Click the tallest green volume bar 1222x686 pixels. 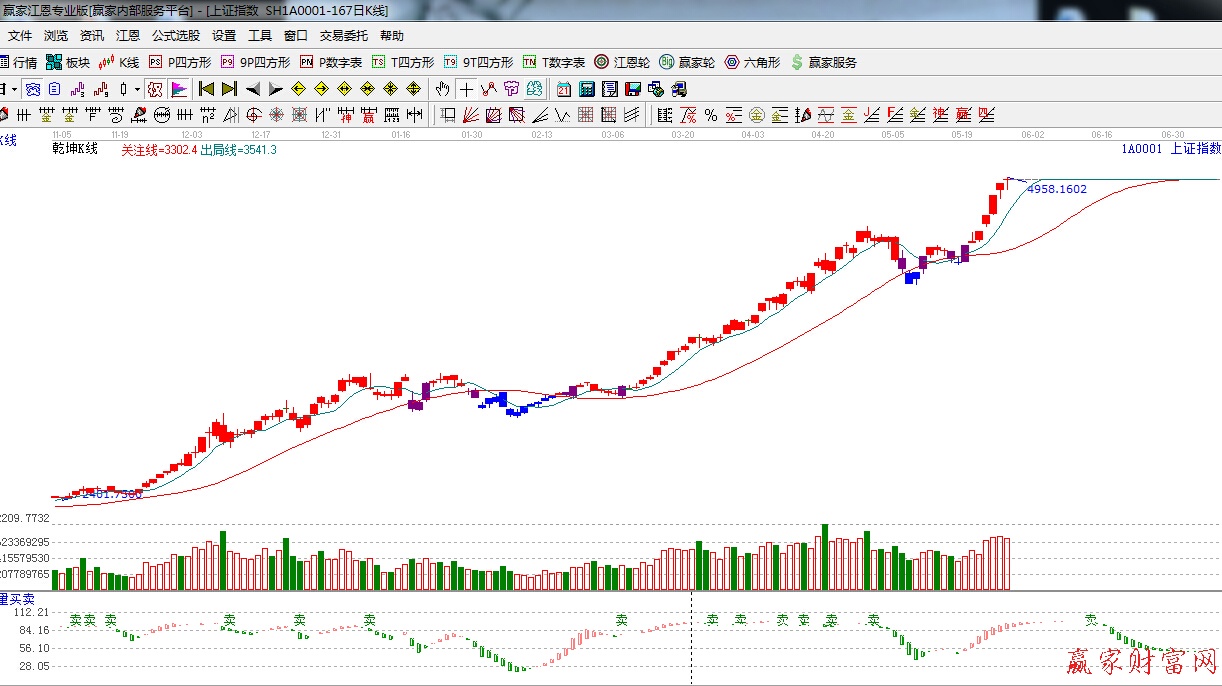click(x=825, y=557)
